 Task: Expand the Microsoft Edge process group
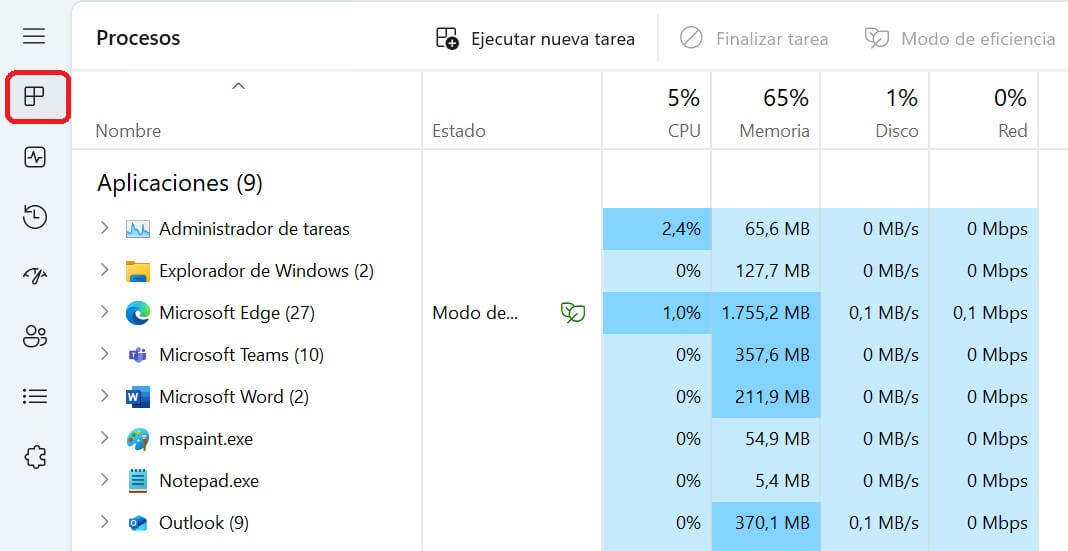pos(104,313)
